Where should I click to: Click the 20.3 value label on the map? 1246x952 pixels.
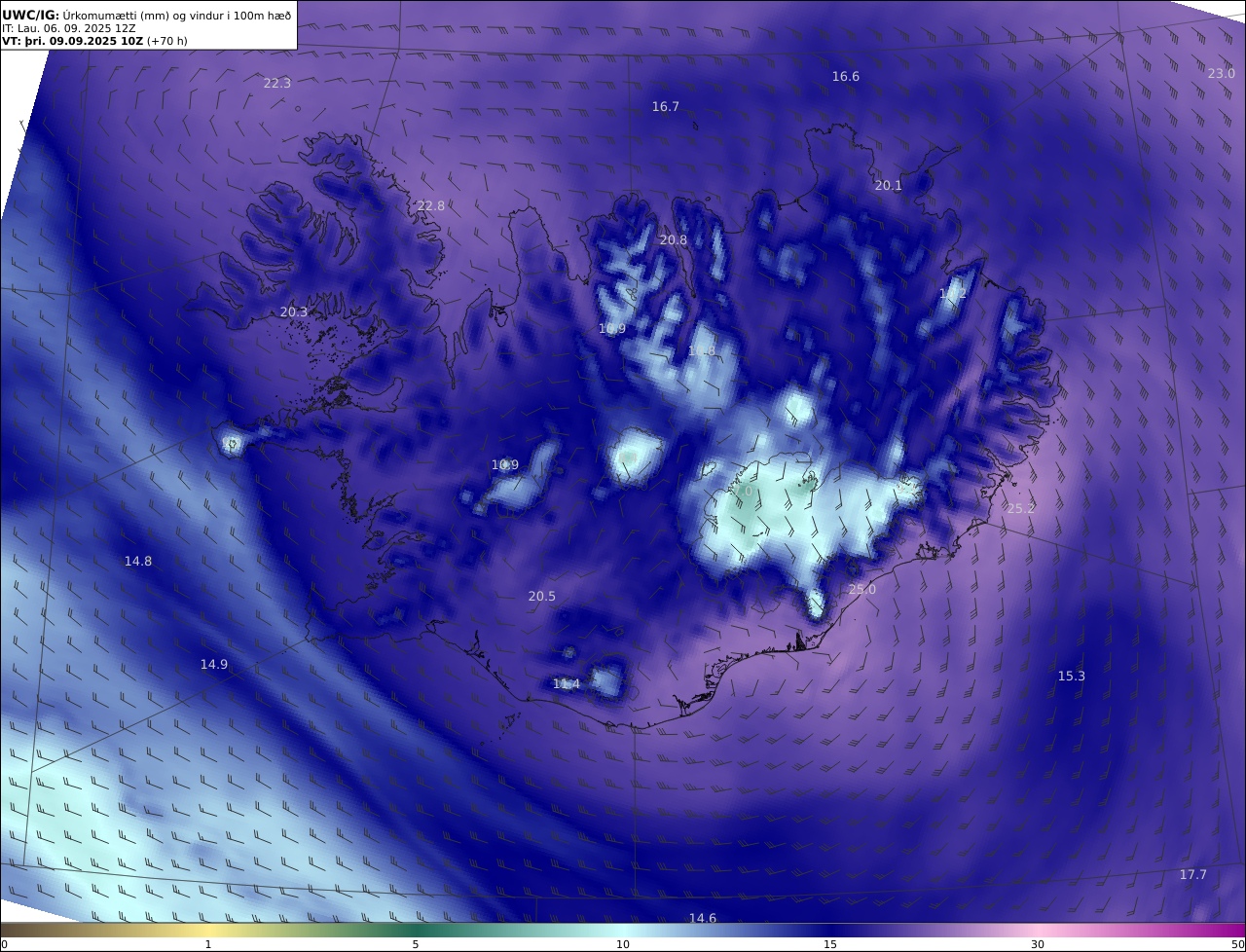pyautogui.click(x=294, y=312)
